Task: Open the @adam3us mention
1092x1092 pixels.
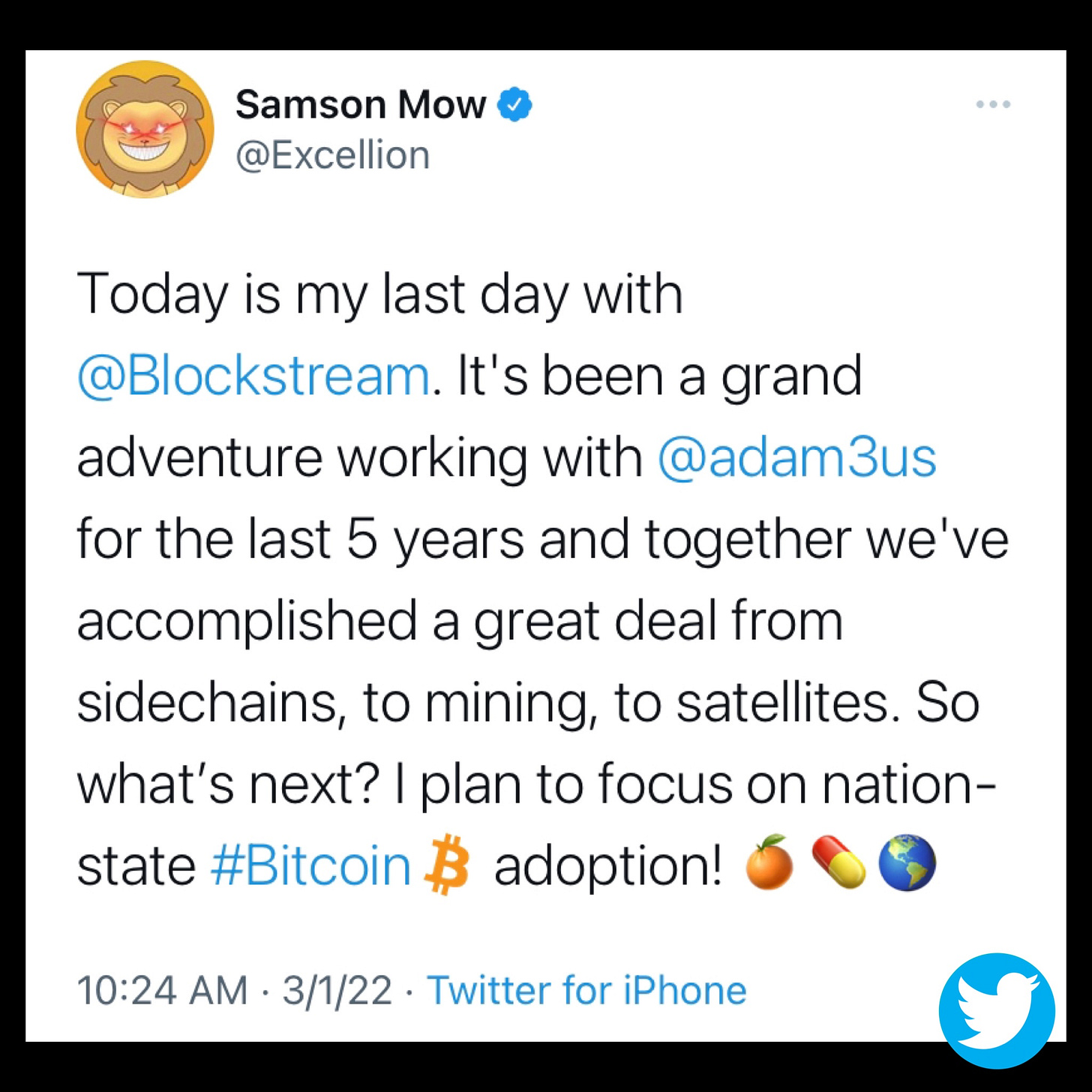Action: 796,457
